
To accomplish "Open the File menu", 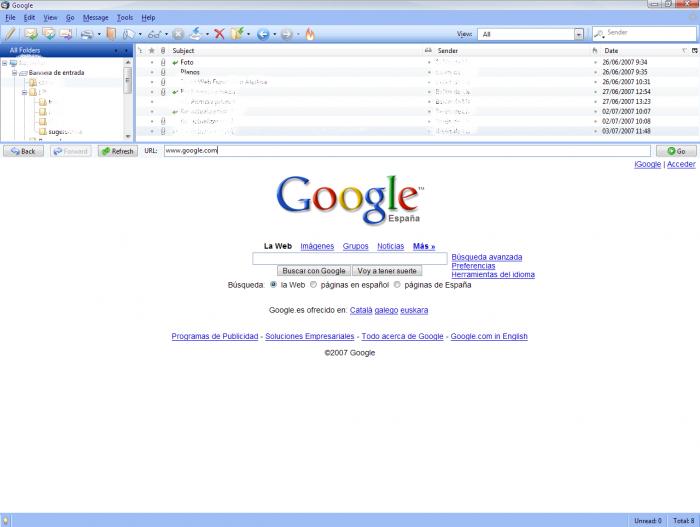I will point(10,17).
